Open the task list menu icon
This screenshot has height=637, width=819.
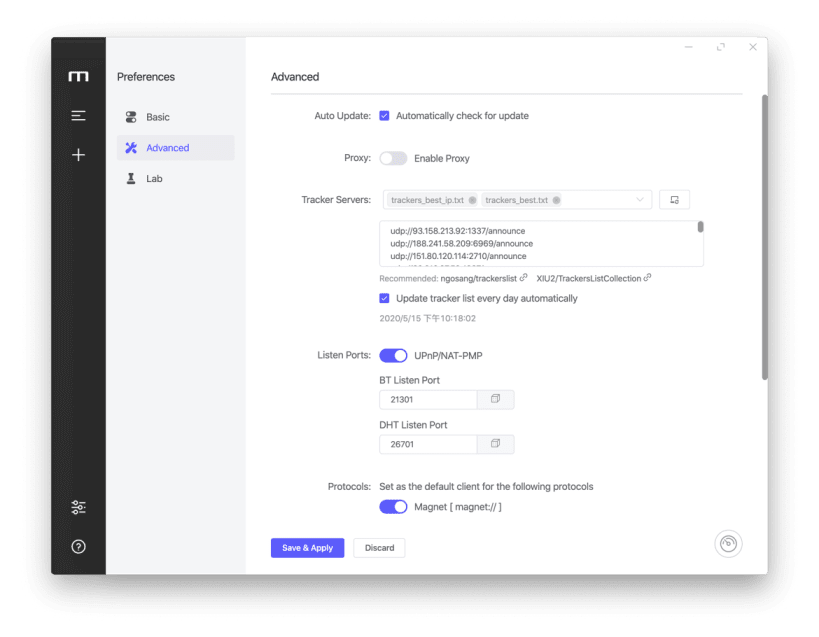pyautogui.click(x=78, y=115)
